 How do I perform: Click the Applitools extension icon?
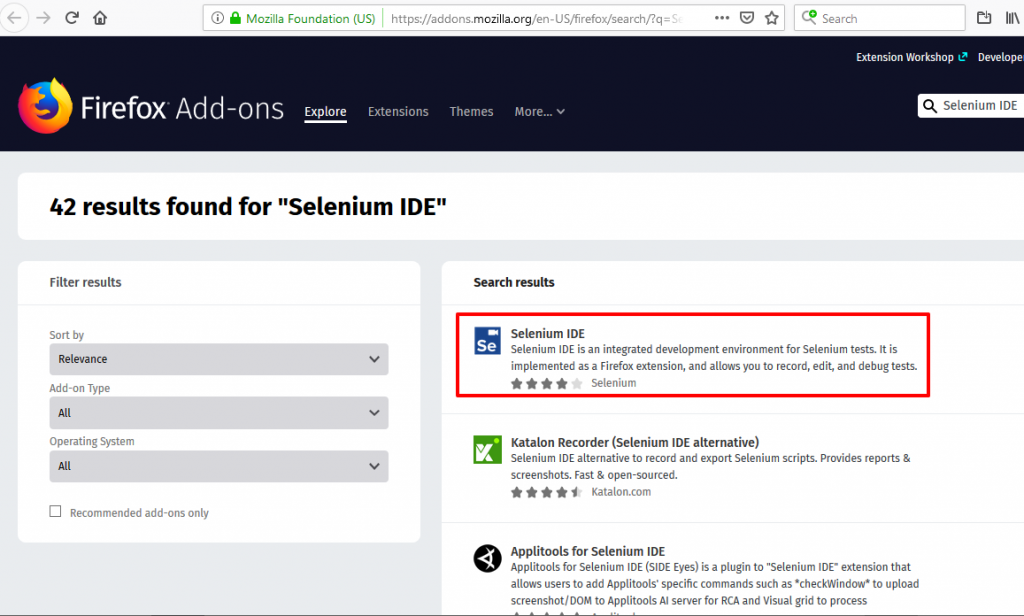click(x=487, y=558)
